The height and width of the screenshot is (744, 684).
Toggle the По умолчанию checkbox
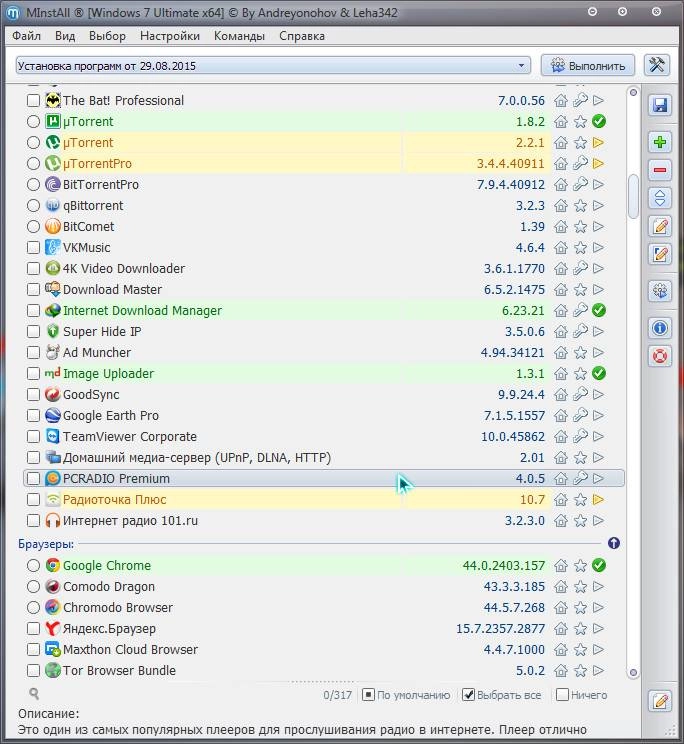pyautogui.click(x=368, y=695)
